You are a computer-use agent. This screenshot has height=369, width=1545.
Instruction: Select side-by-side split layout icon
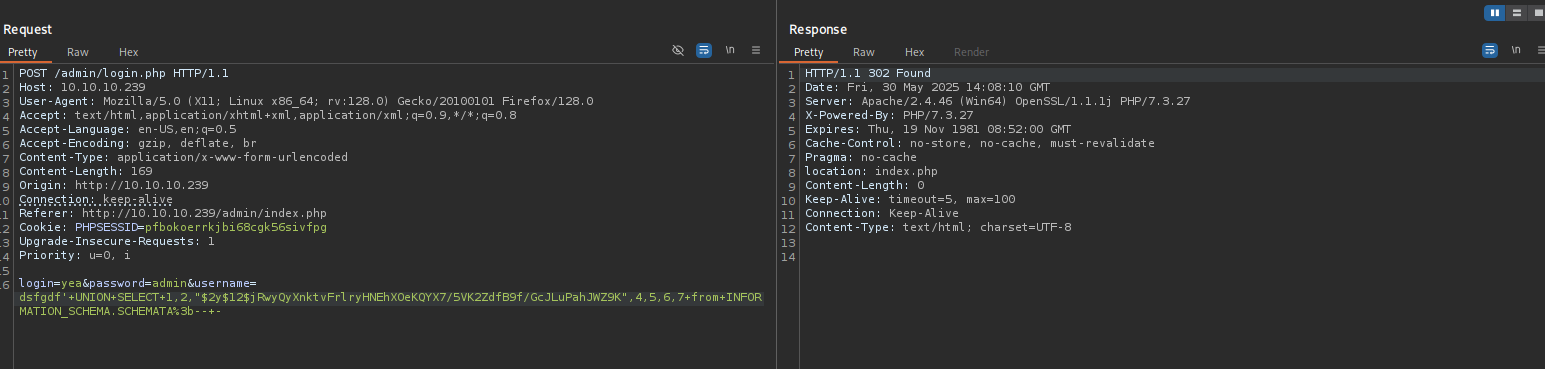tap(1495, 13)
